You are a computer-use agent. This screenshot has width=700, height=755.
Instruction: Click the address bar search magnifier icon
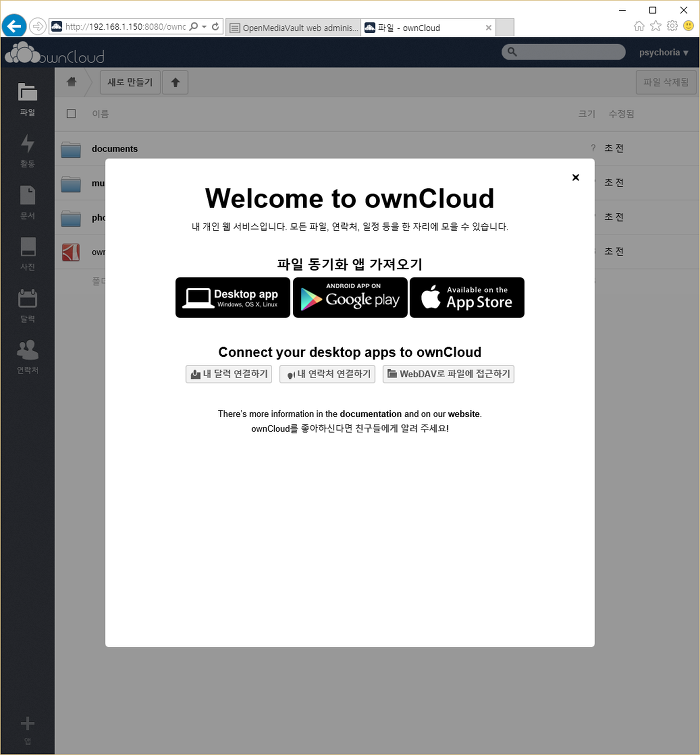click(194, 26)
